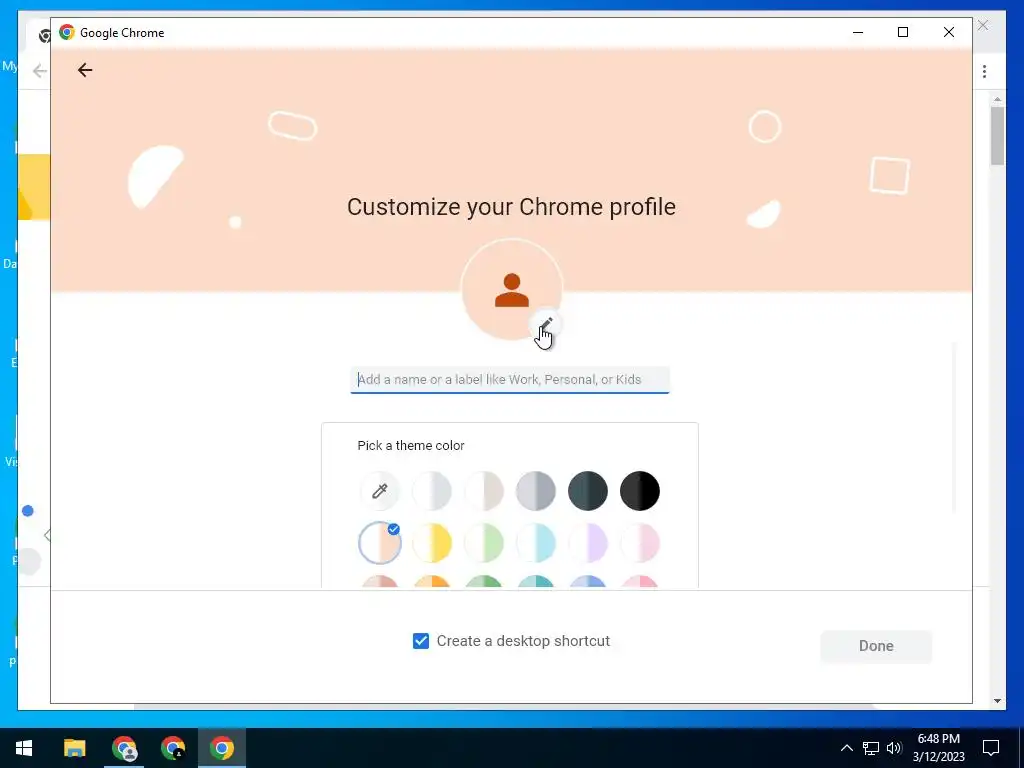Close the Google Chrome profile dialog
The image size is (1024, 768).
point(949,32)
